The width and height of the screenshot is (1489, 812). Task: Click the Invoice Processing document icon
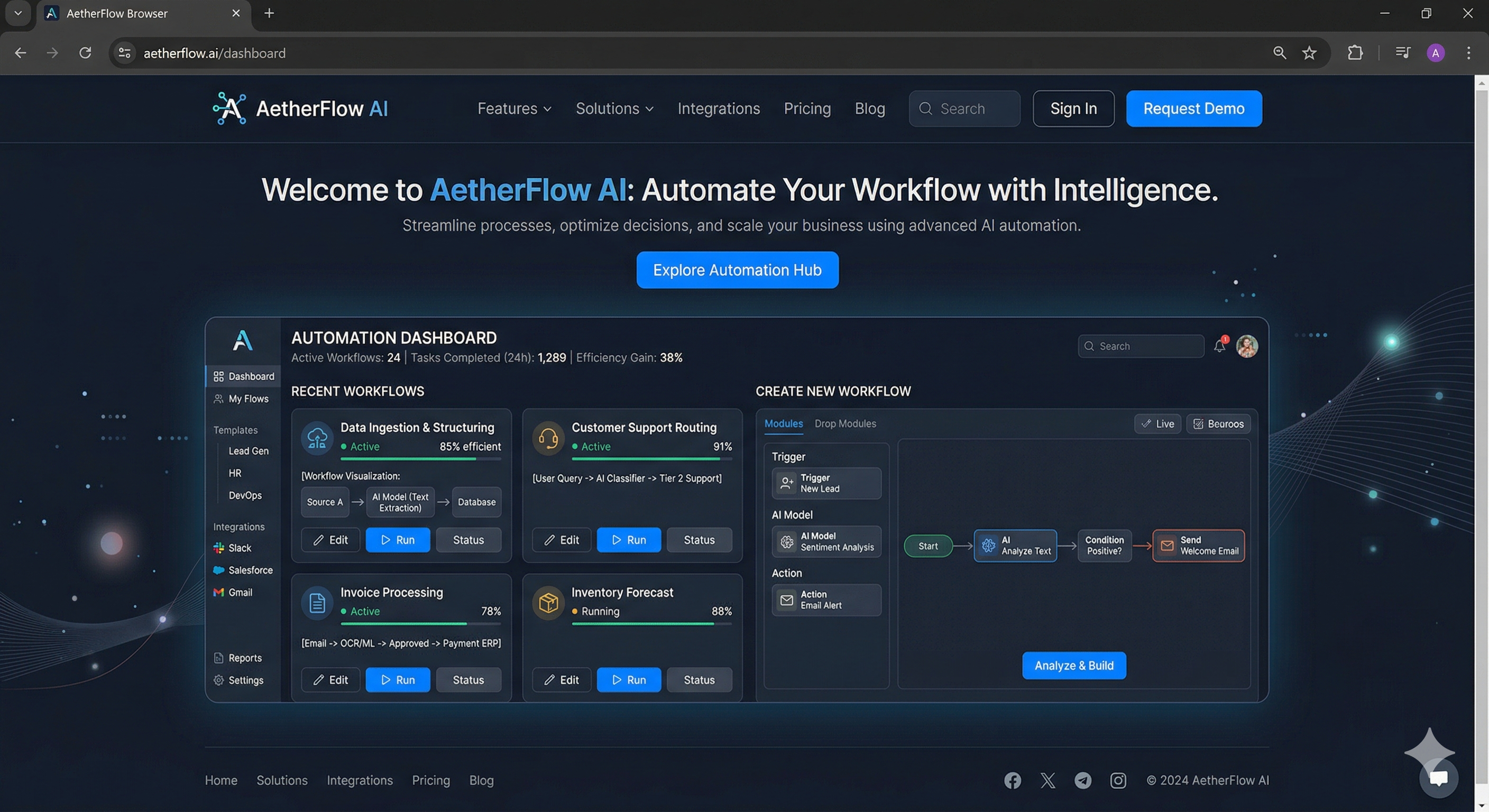[317, 603]
